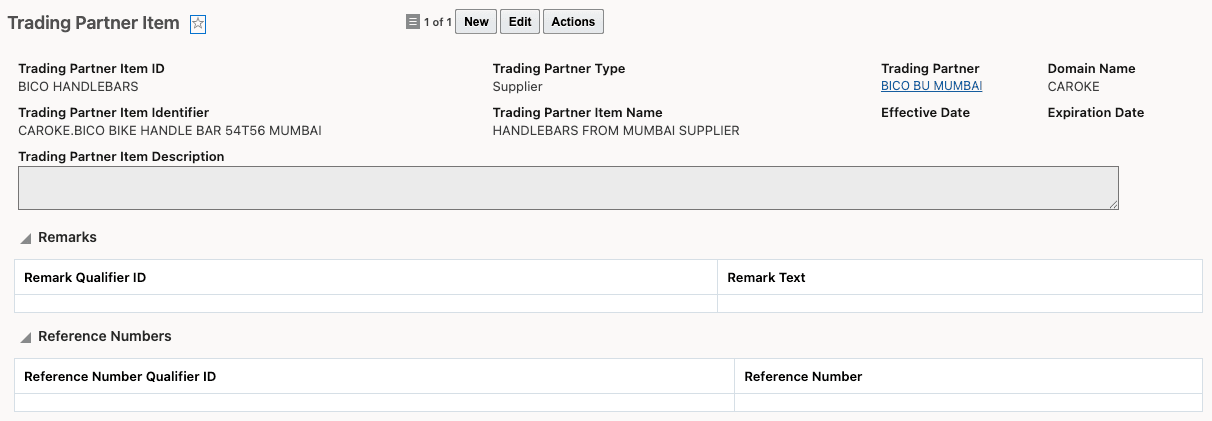Click the favorite star icon beside the title
The image size is (1212, 421).
(198, 25)
